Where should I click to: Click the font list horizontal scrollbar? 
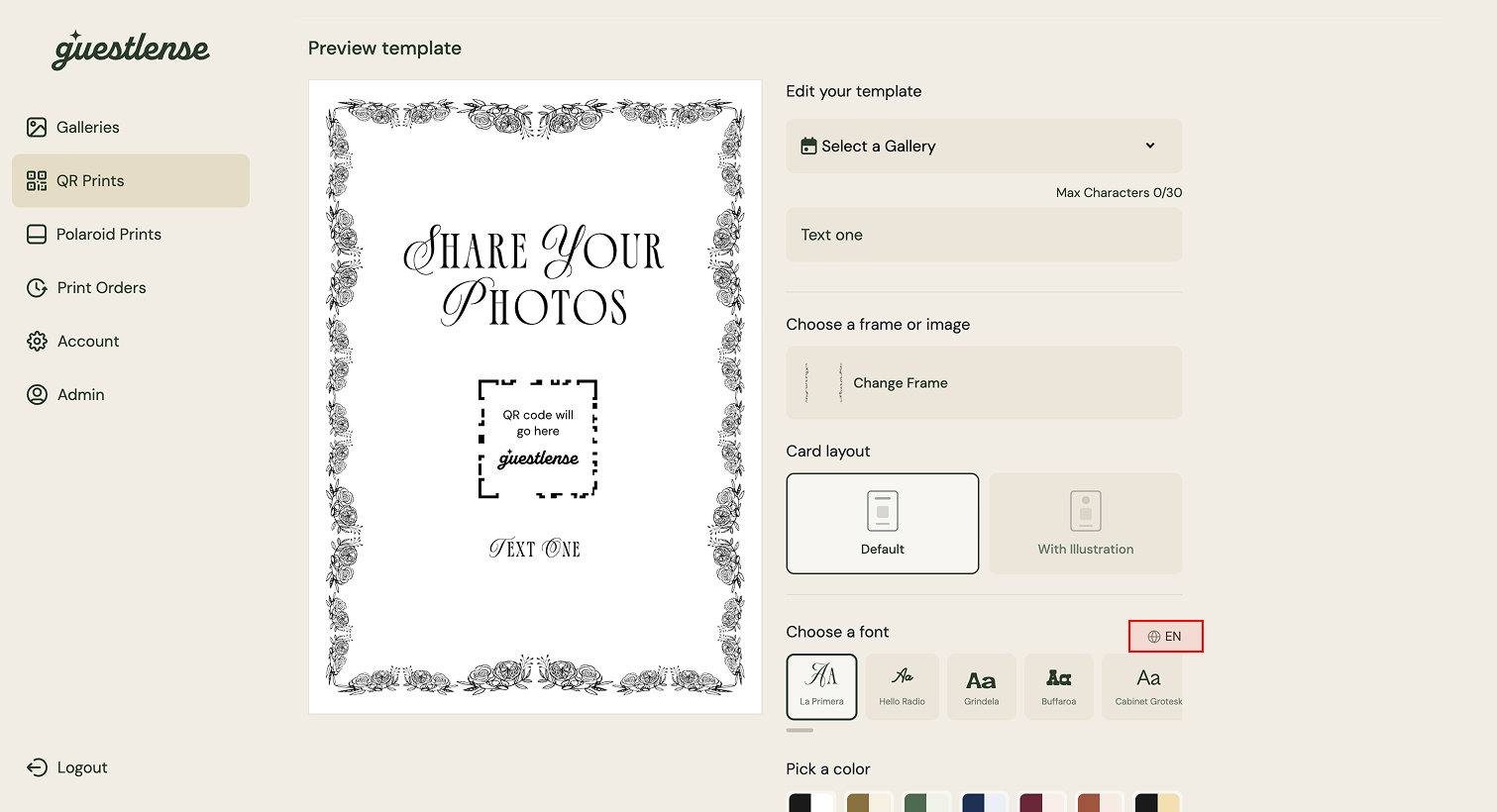pyautogui.click(x=800, y=730)
